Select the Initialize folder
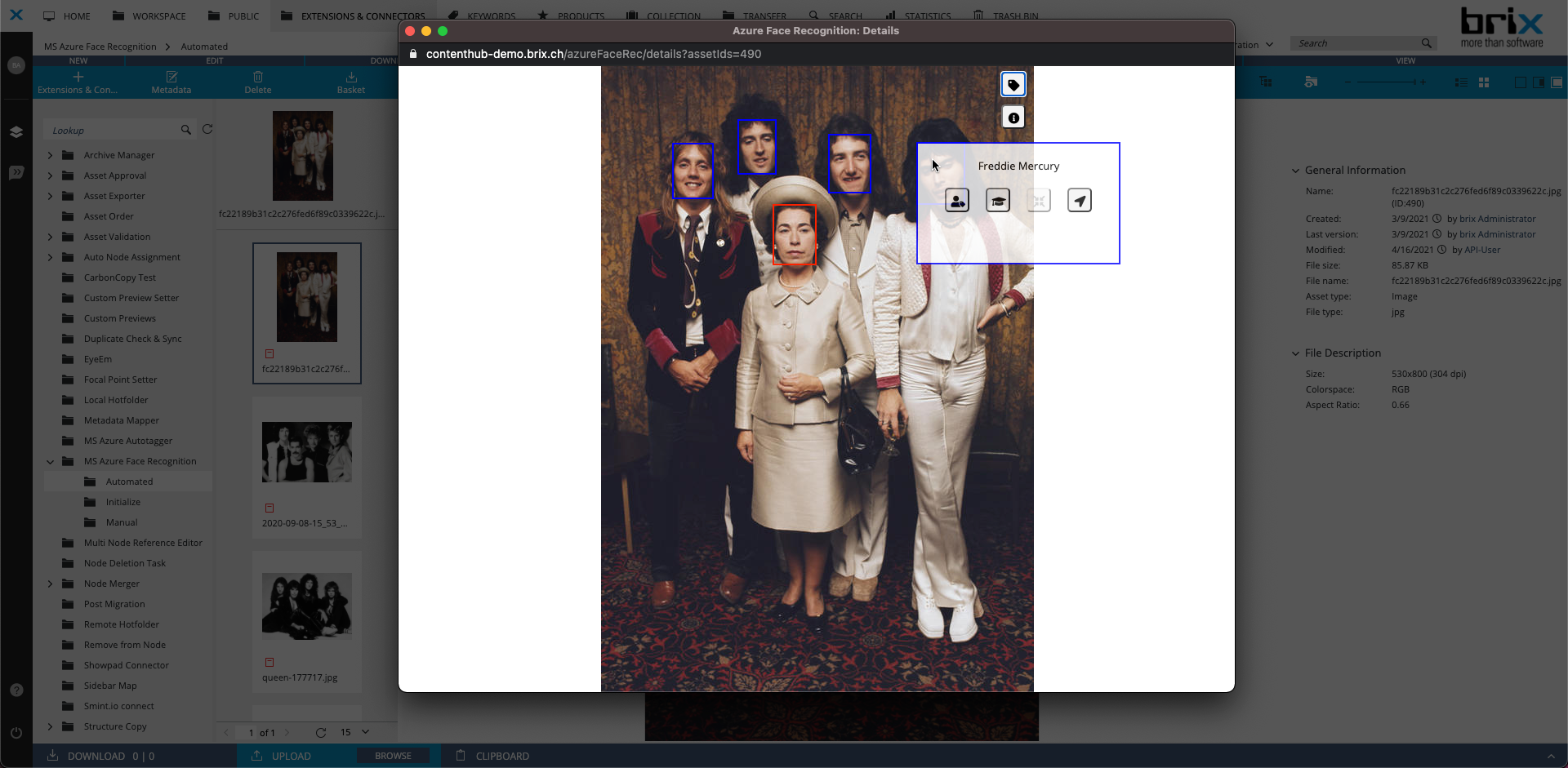1568x768 pixels. click(122, 502)
